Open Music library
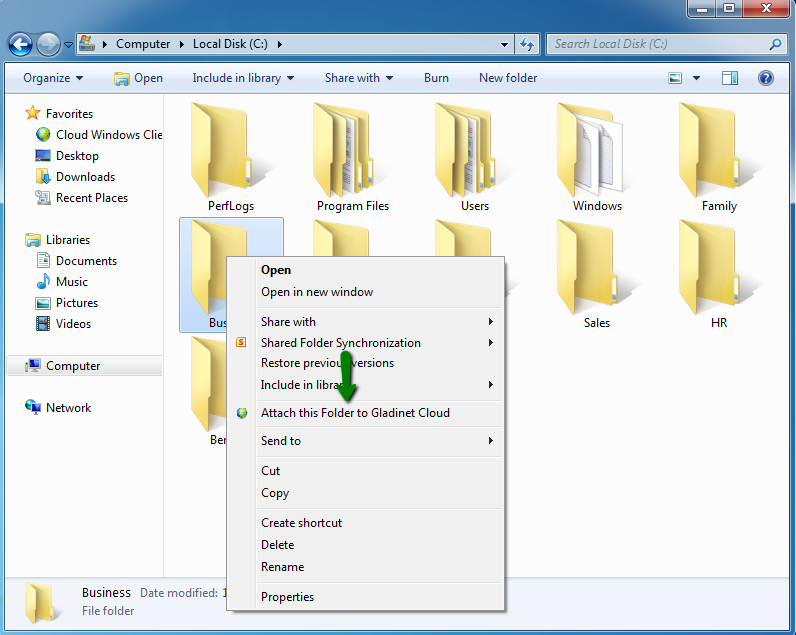 click(x=61, y=282)
